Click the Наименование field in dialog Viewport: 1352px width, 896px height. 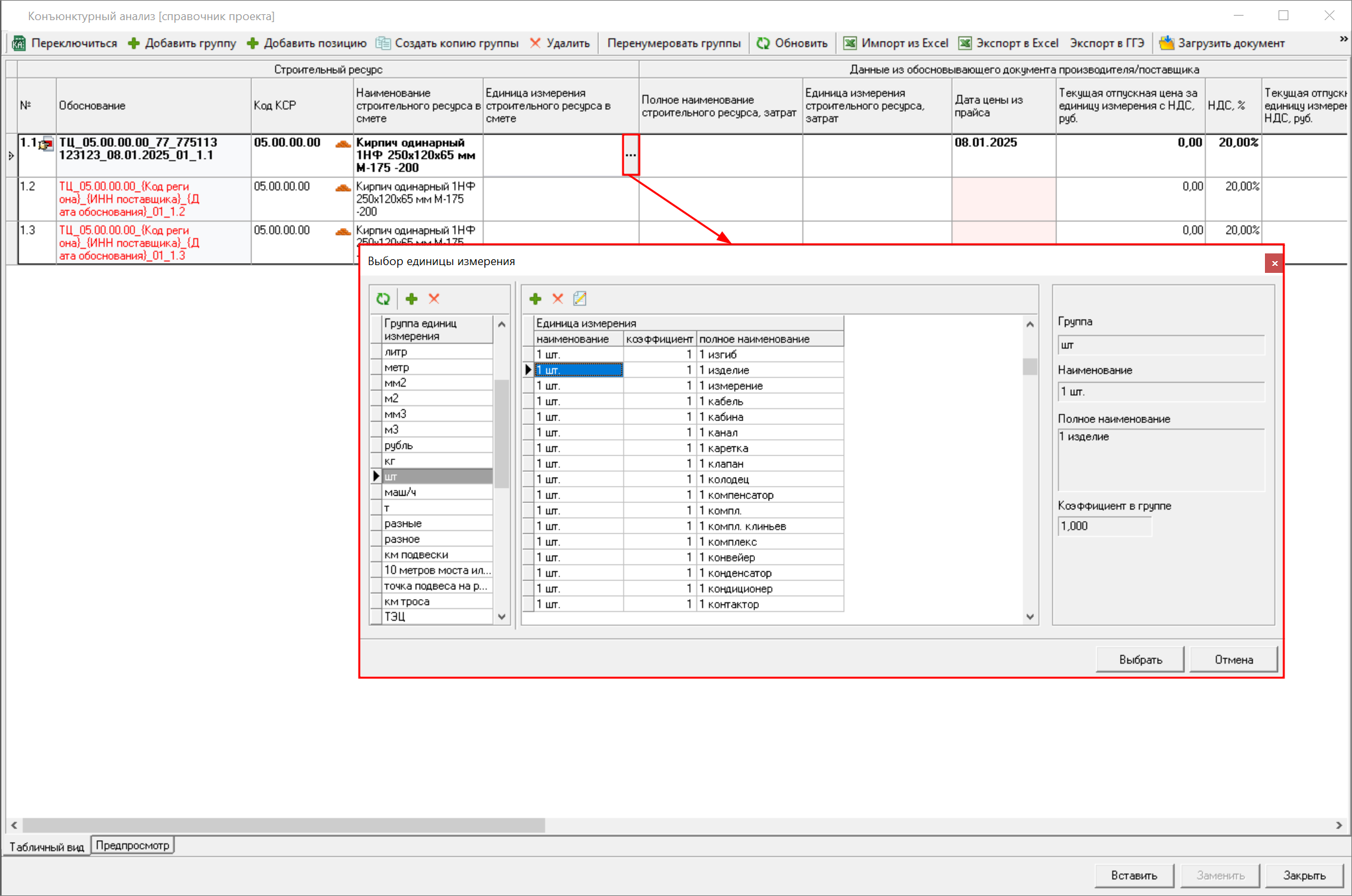tap(1162, 392)
